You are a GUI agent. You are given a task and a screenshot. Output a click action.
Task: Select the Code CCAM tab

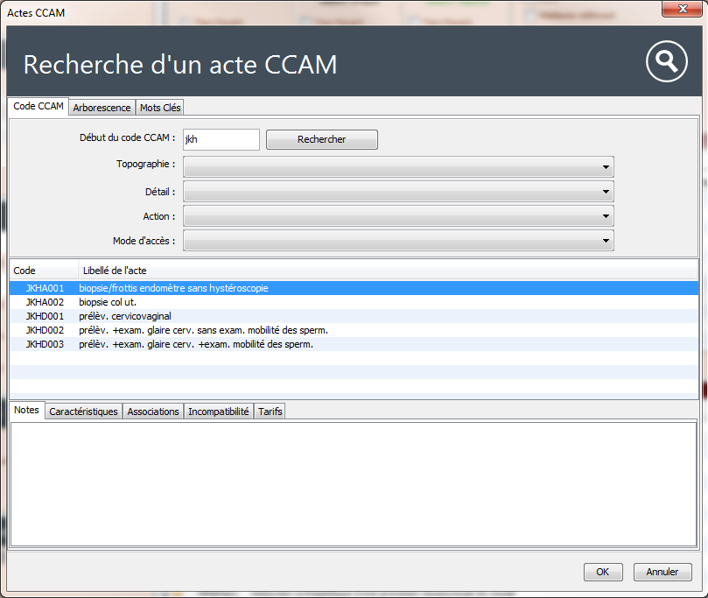coord(39,106)
